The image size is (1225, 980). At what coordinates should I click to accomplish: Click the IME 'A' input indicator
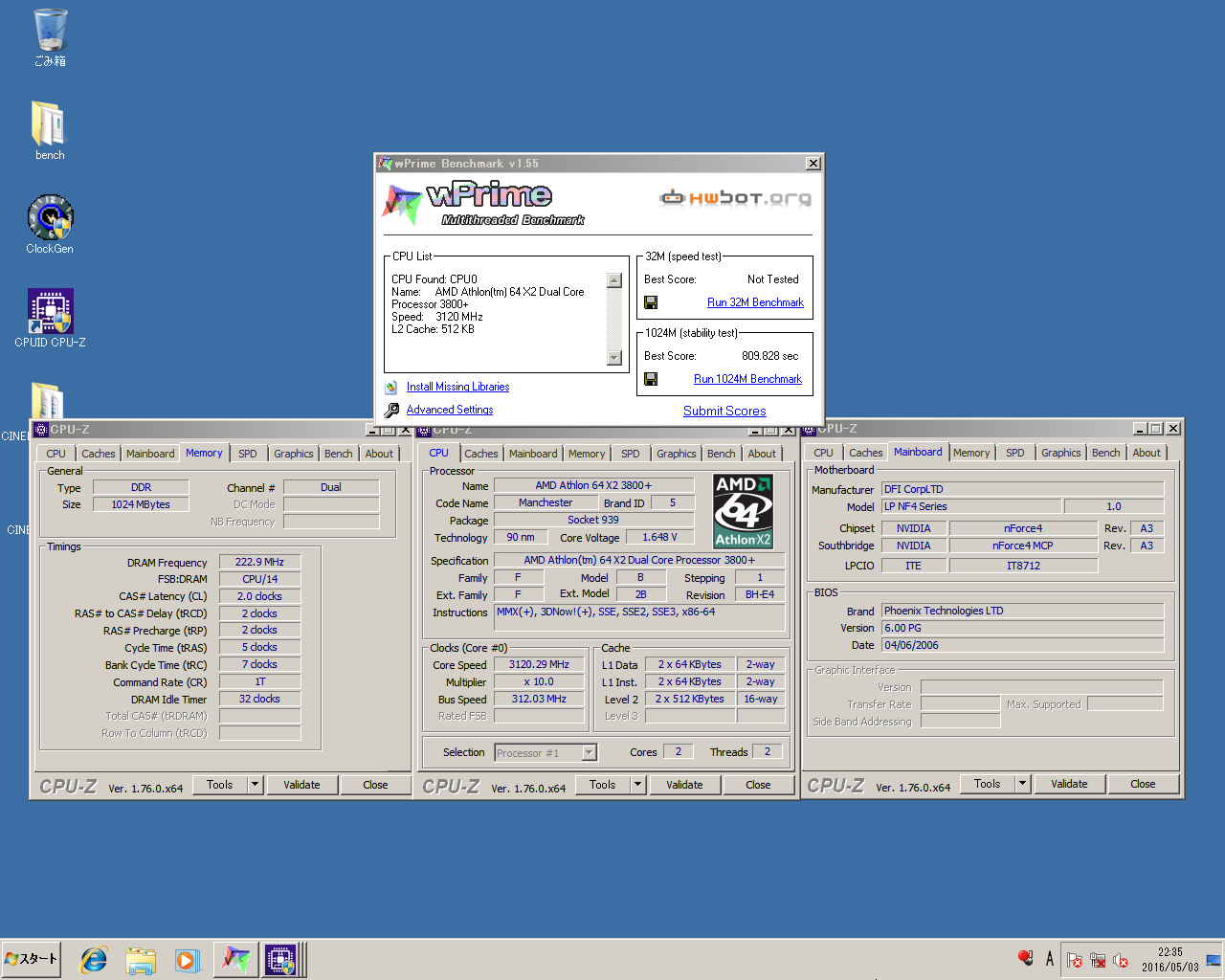(1049, 959)
